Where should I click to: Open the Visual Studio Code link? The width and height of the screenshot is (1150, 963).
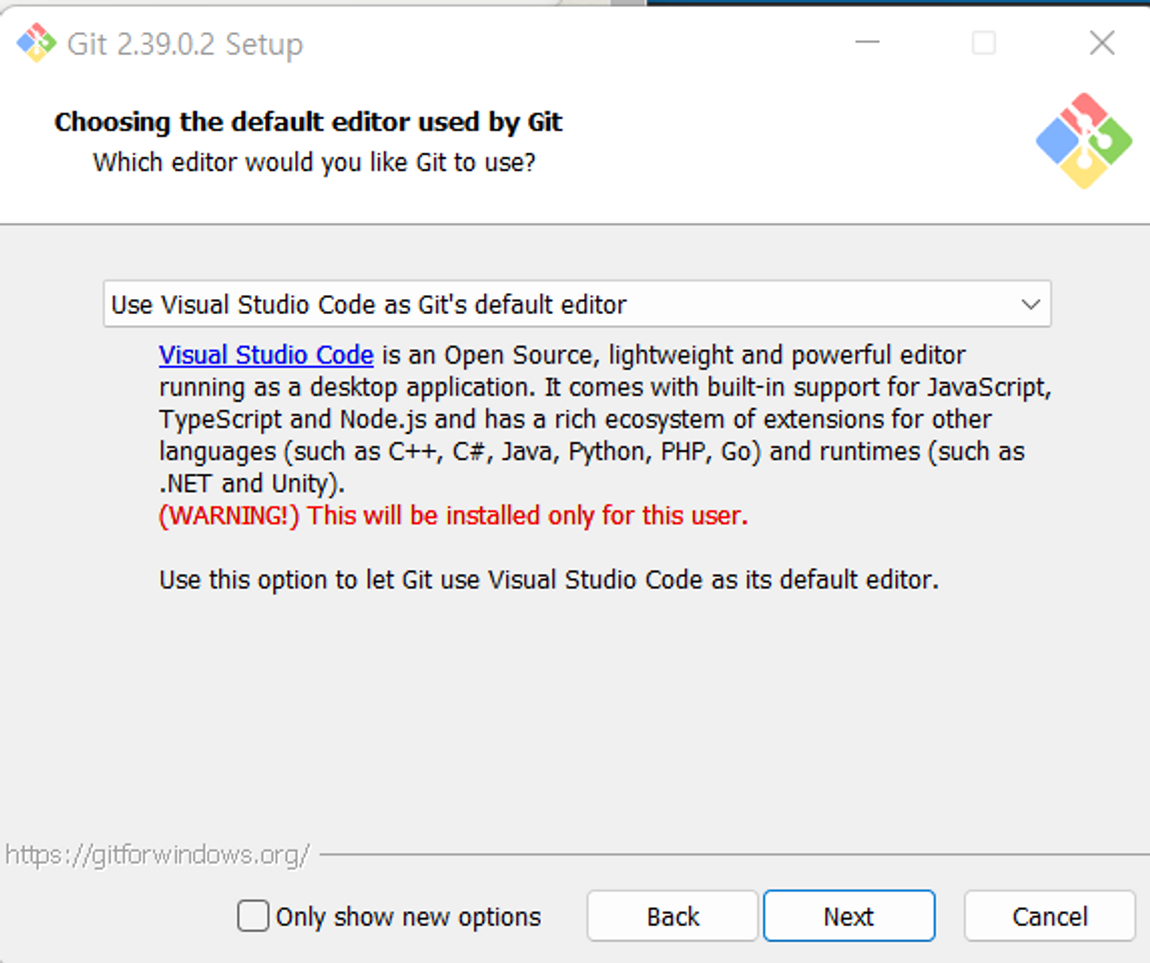pyautogui.click(x=266, y=355)
